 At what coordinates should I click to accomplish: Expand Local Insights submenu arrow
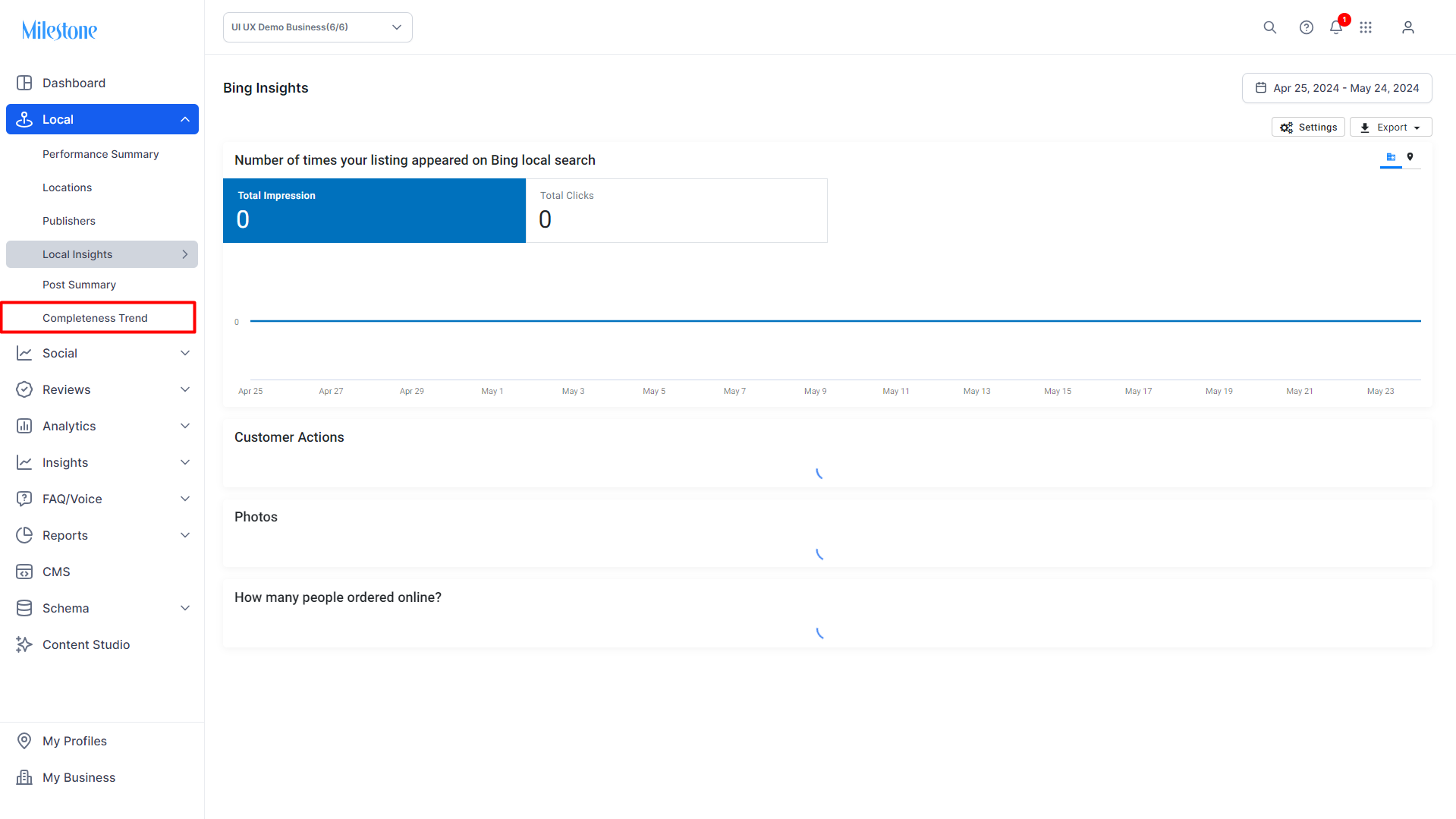coord(185,254)
